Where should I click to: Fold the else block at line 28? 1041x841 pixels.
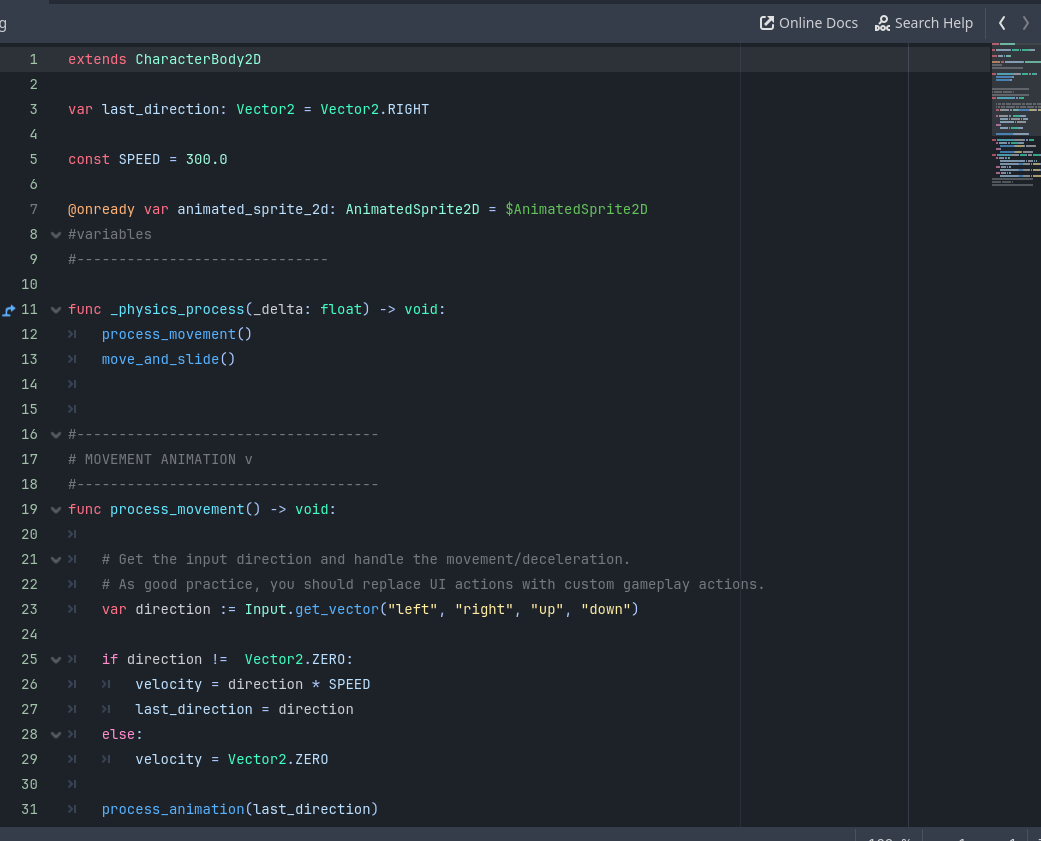click(56, 735)
